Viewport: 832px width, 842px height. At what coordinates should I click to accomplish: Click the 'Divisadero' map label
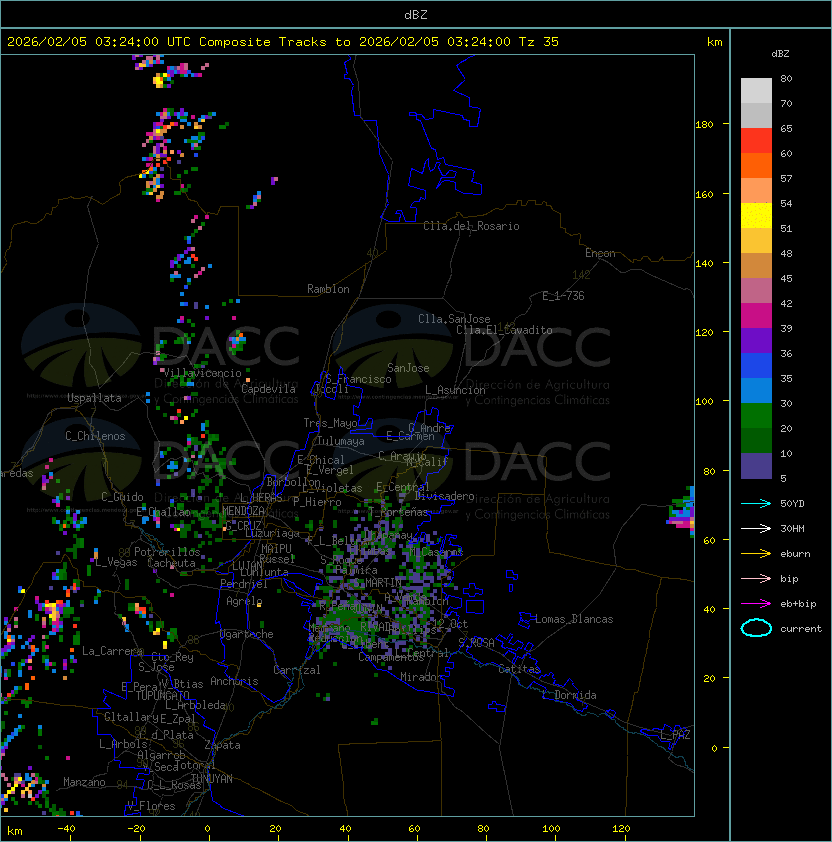pos(445,496)
